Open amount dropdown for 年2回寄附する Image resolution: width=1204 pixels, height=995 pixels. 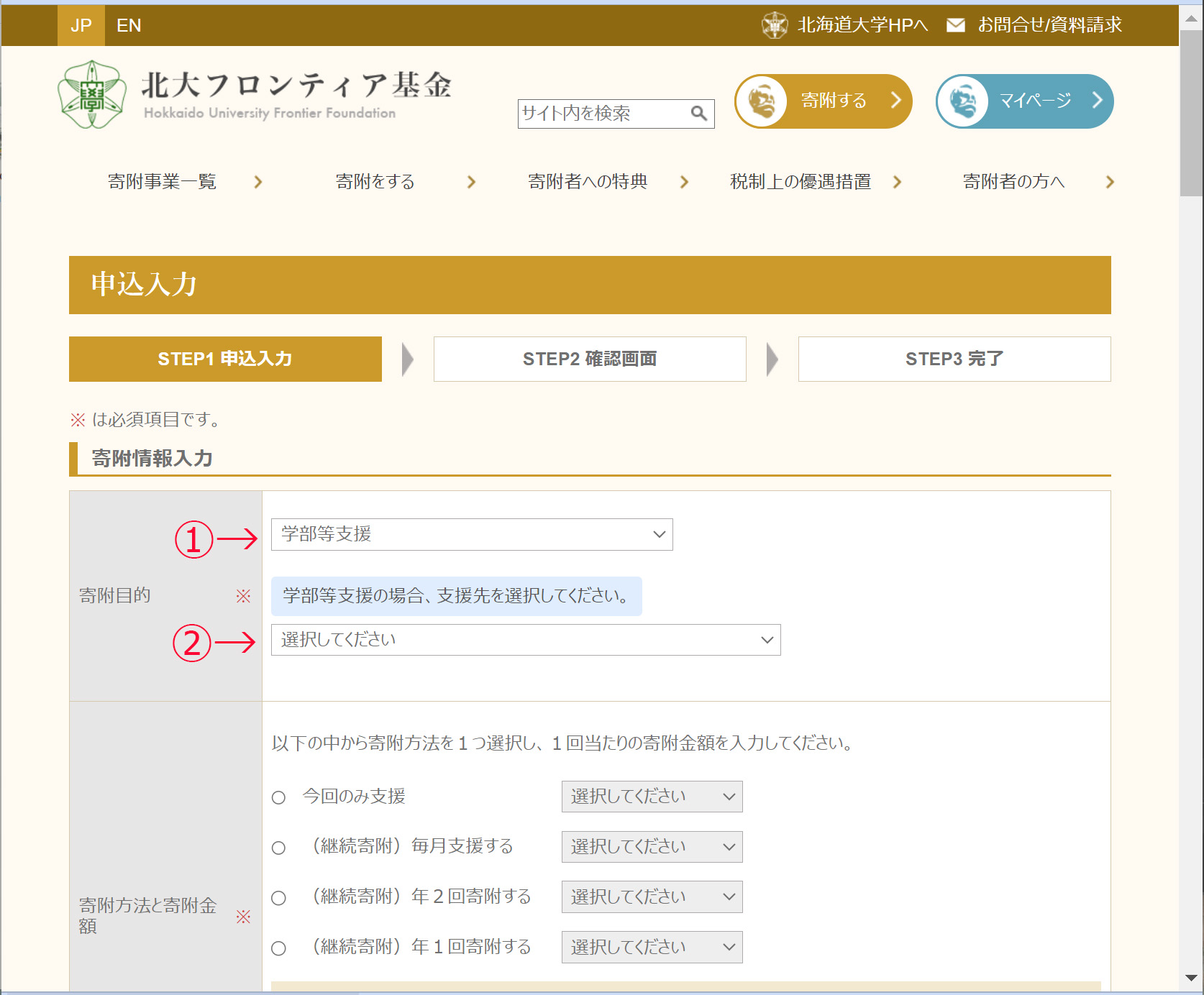point(652,897)
